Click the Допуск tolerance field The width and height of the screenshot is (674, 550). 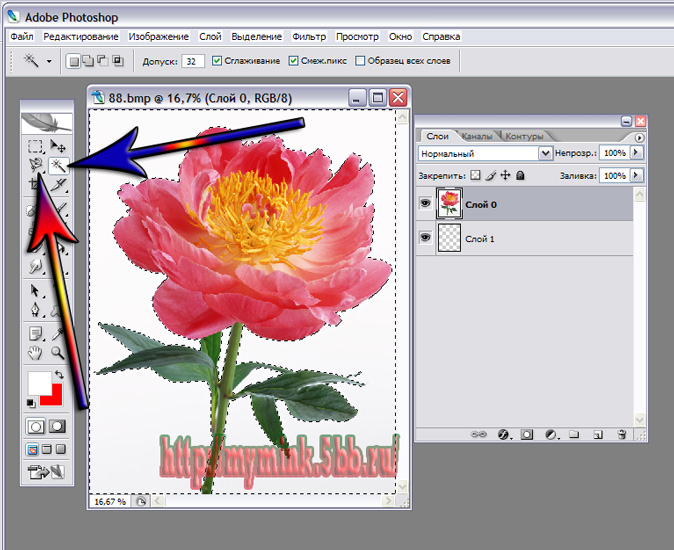(193, 61)
